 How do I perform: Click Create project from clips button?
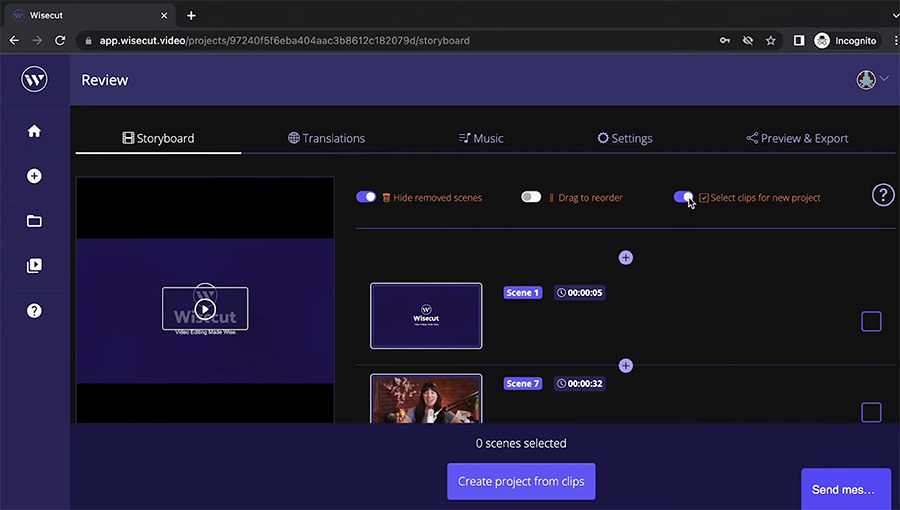click(521, 481)
